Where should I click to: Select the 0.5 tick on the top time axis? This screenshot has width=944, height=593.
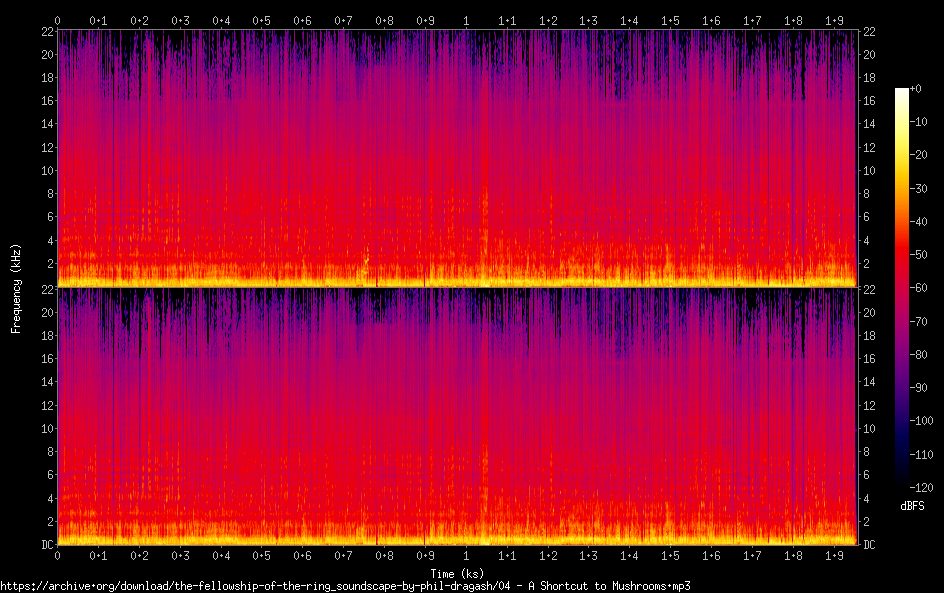[x=262, y=20]
